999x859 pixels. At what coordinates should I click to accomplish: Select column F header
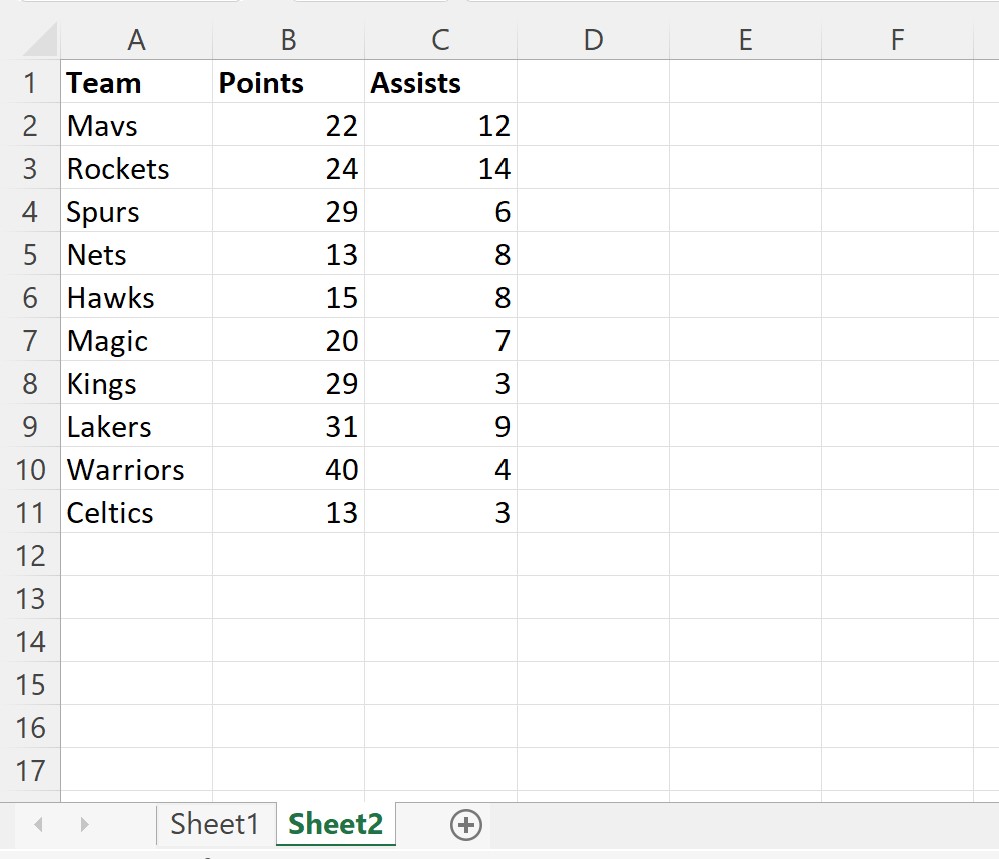897,40
